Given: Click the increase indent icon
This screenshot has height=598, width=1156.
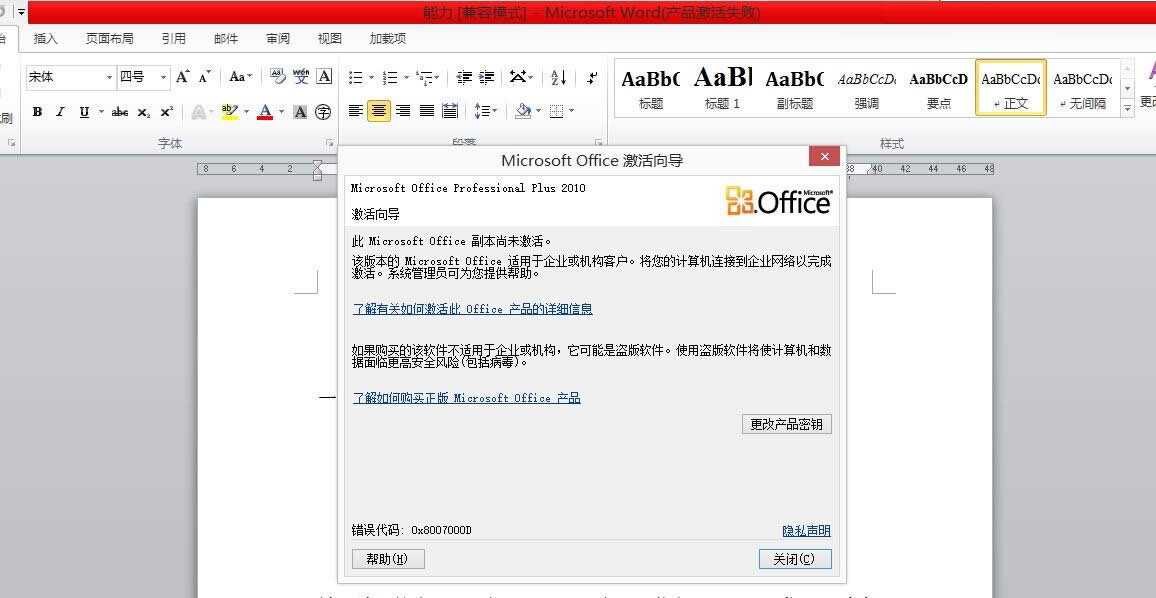Looking at the screenshot, I should click(x=487, y=78).
